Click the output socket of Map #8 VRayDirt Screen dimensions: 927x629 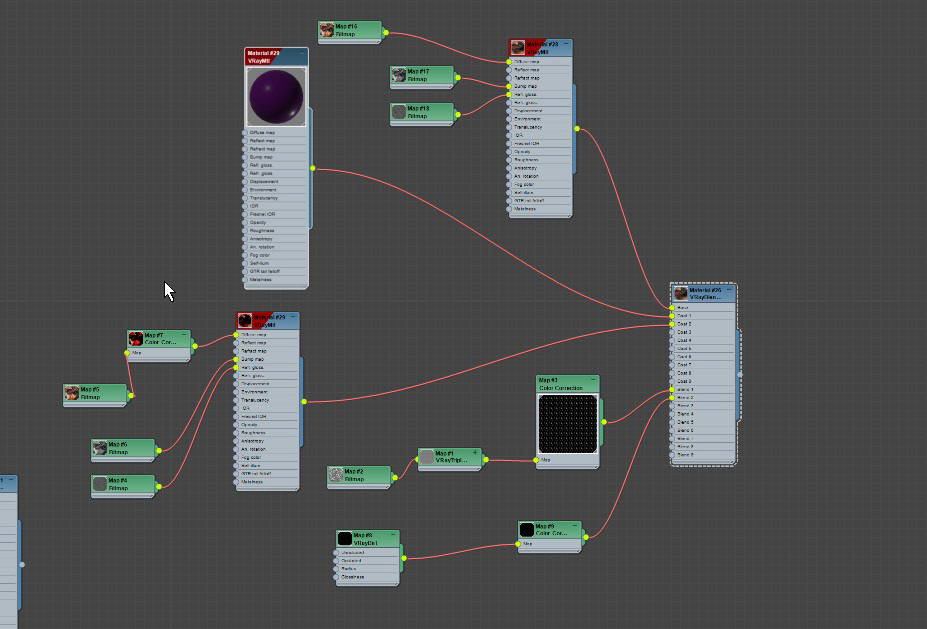404,558
